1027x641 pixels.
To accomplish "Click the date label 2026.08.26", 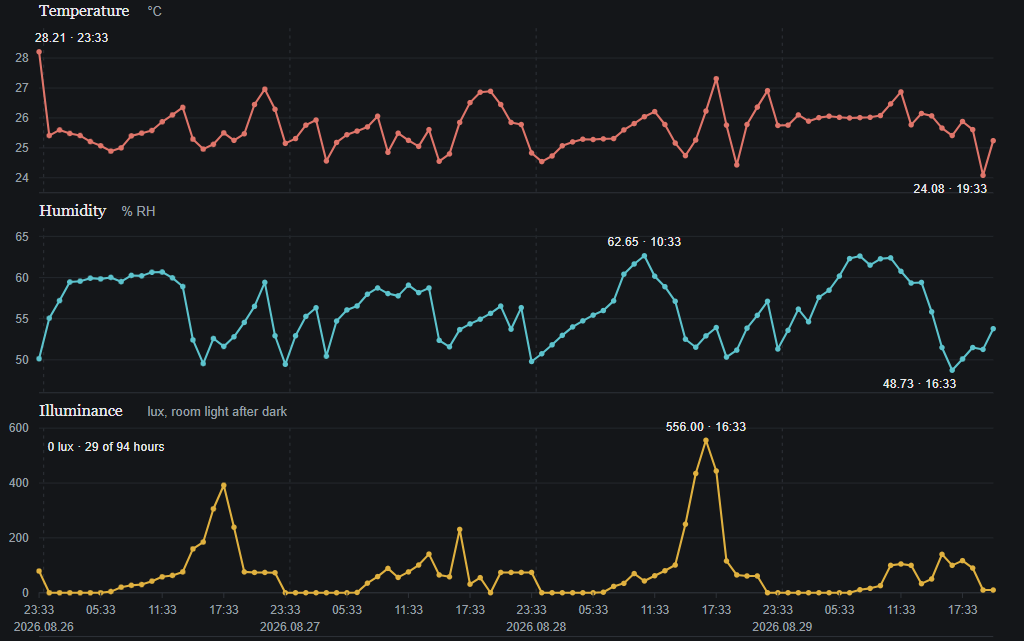I will point(43,627).
